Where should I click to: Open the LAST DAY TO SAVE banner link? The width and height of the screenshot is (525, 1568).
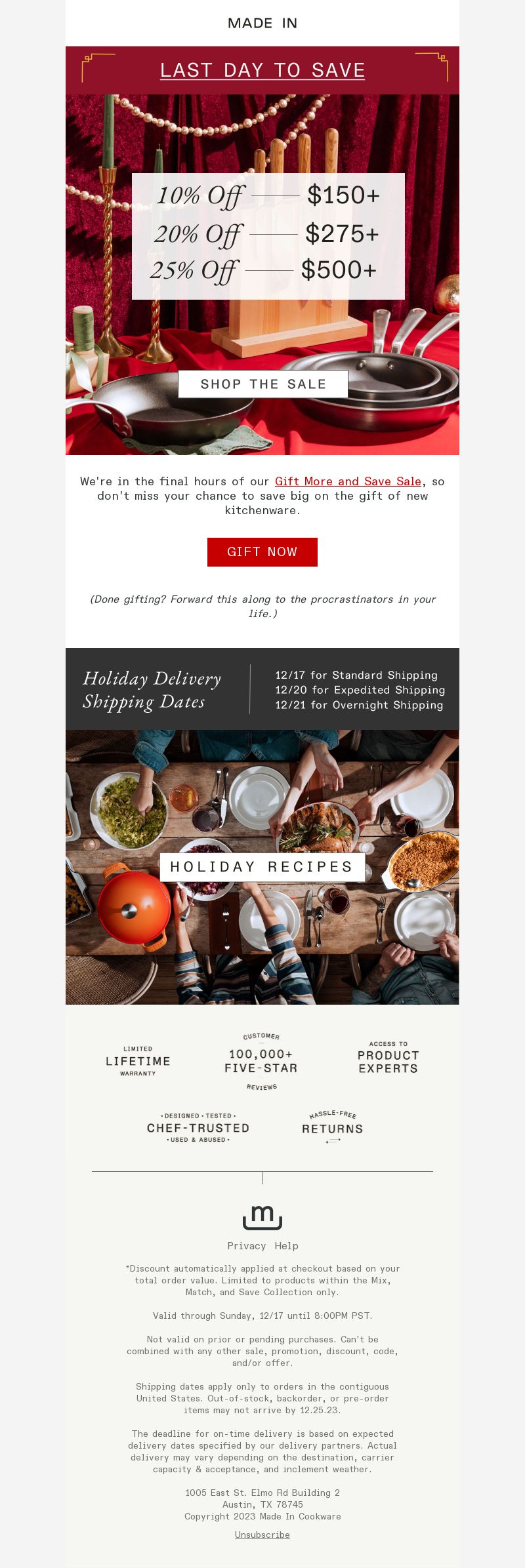(262, 70)
